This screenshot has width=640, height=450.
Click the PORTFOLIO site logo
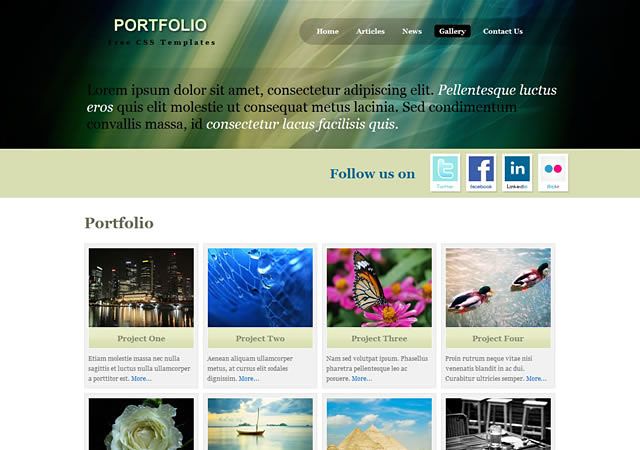pos(161,25)
